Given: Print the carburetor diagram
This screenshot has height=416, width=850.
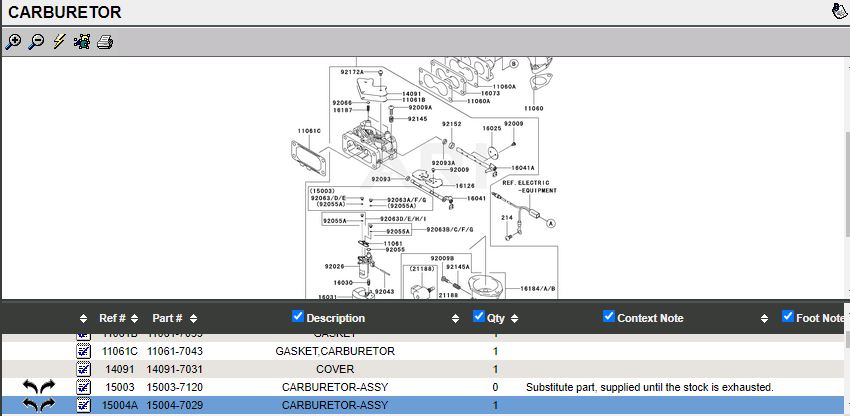Looking at the screenshot, I should click(105, 42).
